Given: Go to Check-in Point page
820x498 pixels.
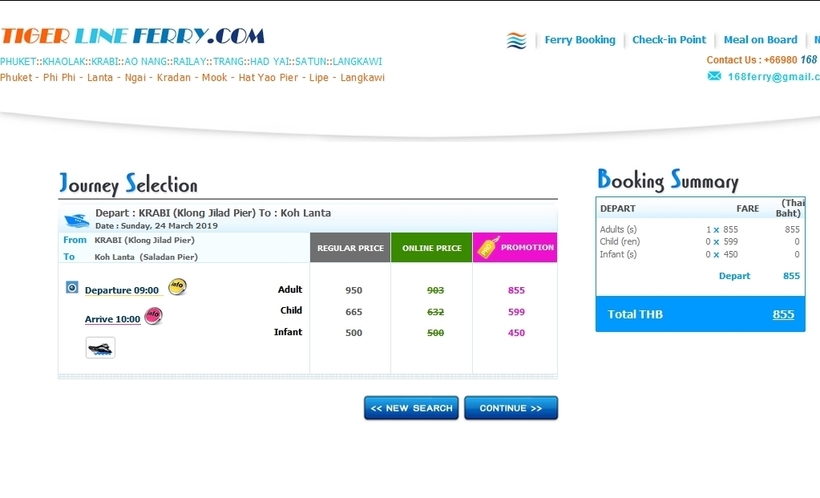Looking at the screenshot, I should 669,40.
